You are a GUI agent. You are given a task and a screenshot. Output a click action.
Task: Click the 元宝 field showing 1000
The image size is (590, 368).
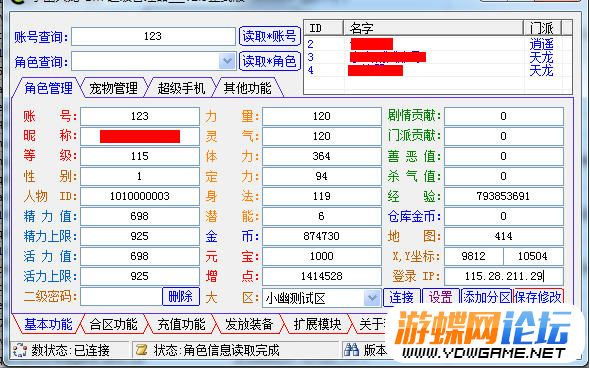click(x=322, y=256)
